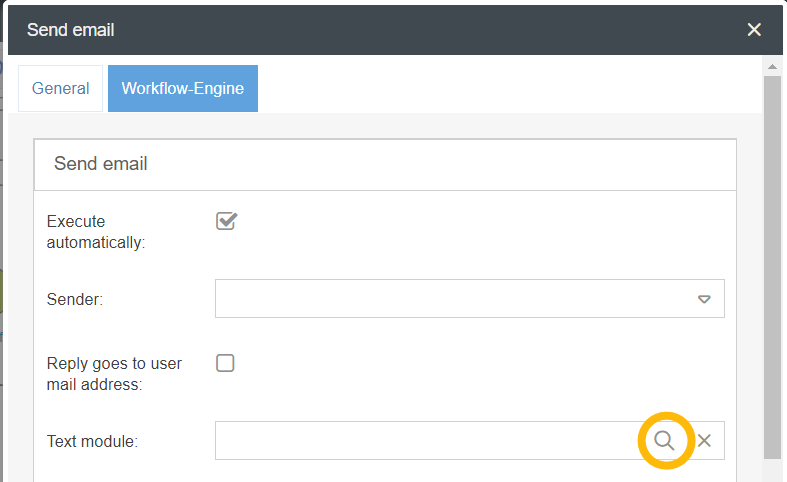787x482 pixels.
Task: Click the Send email section header
Action: 101,163
